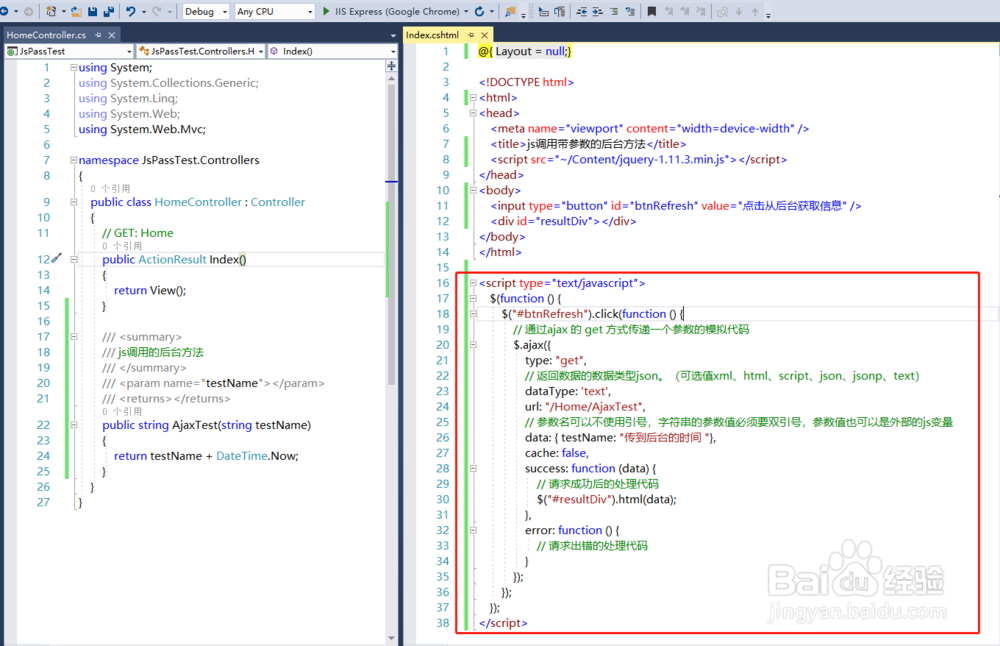Open the undo history dropdown arrow

(143, 11)
